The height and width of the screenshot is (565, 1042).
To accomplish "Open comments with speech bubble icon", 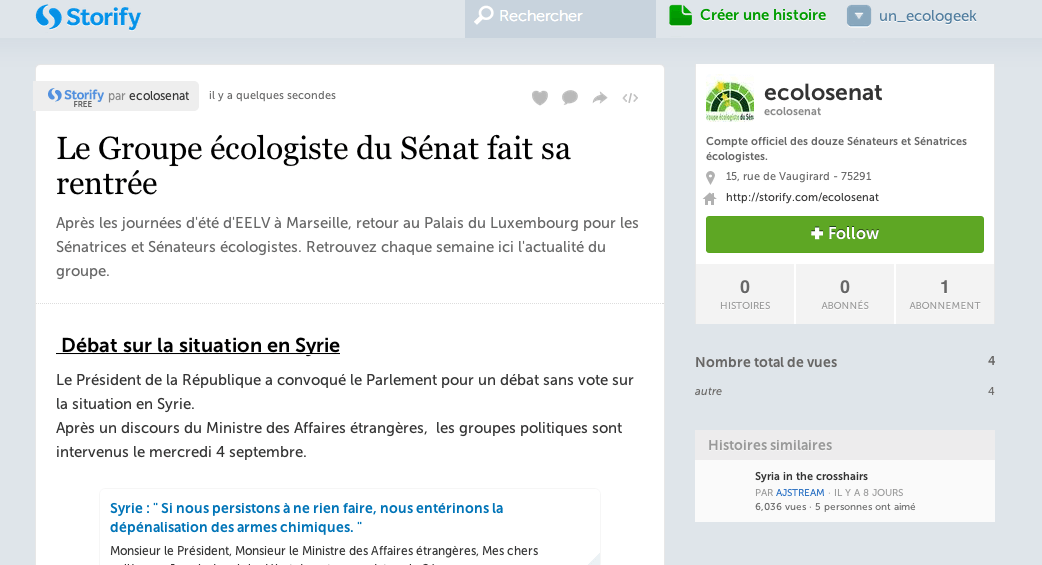I will 570,98.
